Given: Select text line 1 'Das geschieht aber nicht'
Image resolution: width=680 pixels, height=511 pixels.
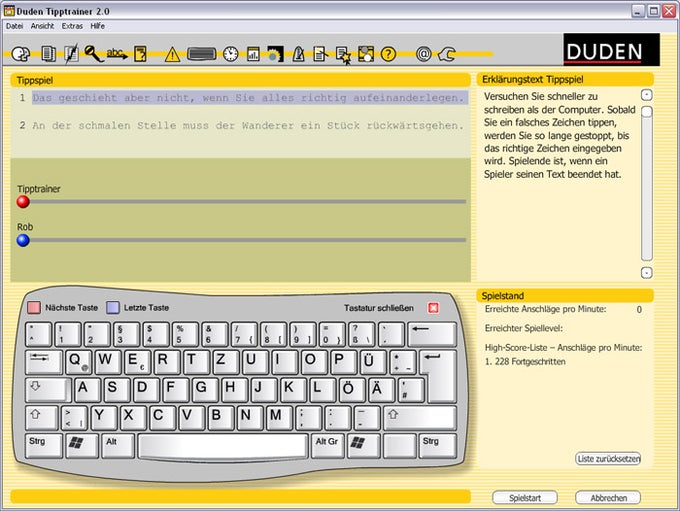Looking at the screenshot, I should (x=248, y=98).
